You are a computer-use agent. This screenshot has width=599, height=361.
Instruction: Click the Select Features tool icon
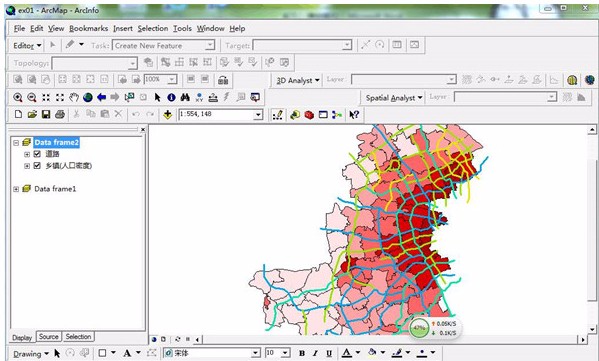130,97
